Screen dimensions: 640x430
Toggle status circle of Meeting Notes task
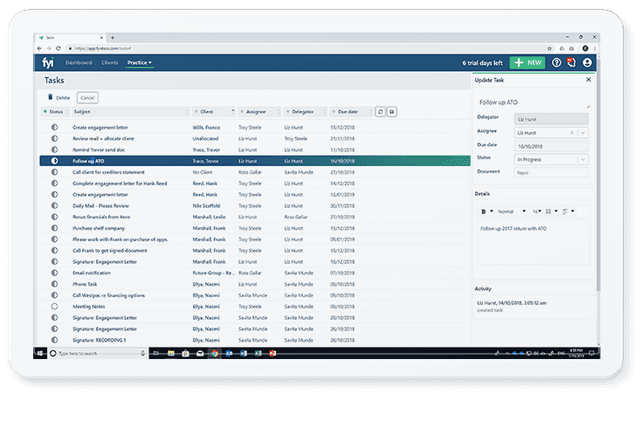tap(54, 306)
